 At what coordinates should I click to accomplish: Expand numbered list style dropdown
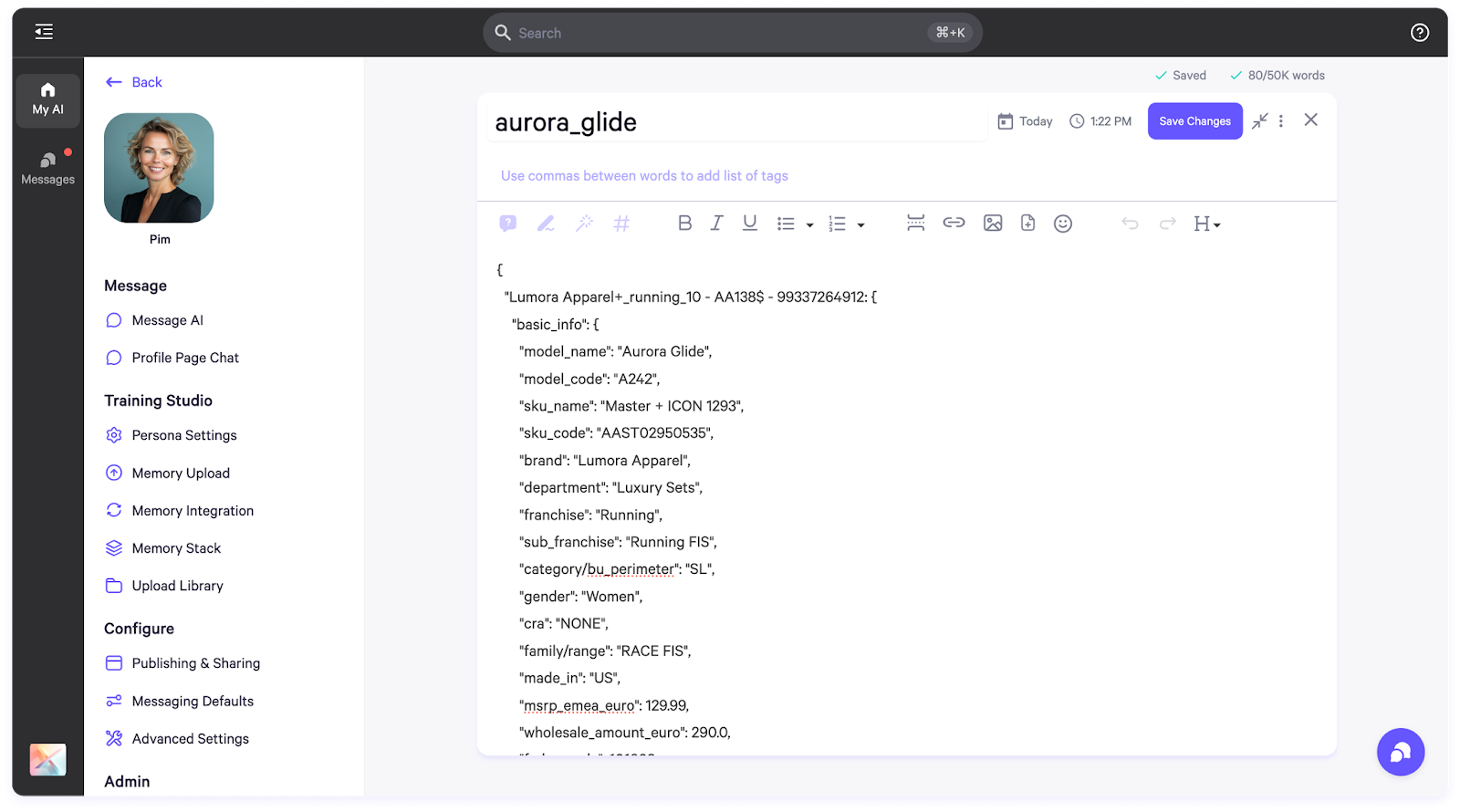click(x=860, y=225)
